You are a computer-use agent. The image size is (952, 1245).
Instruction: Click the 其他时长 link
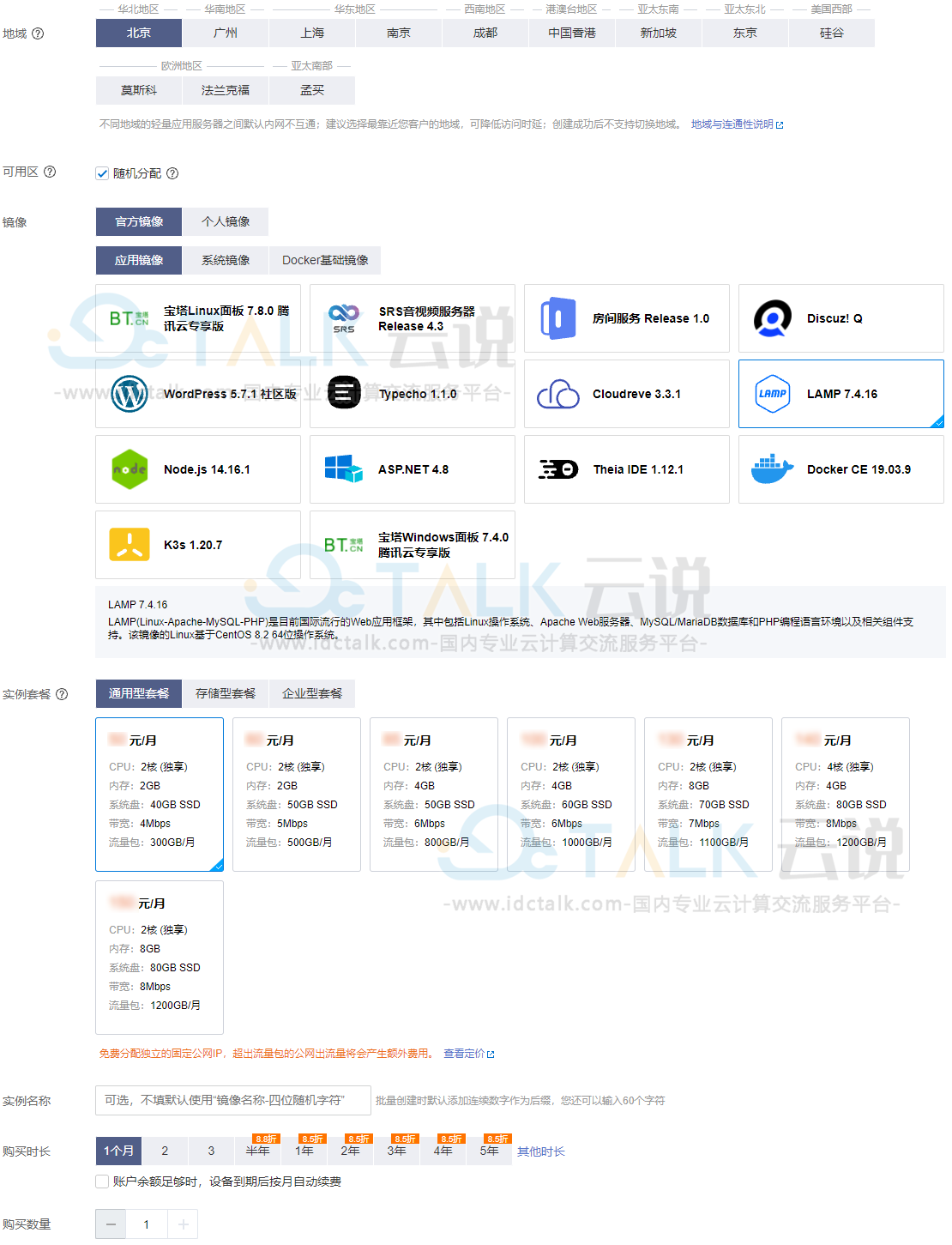(x=541, y=1151)
